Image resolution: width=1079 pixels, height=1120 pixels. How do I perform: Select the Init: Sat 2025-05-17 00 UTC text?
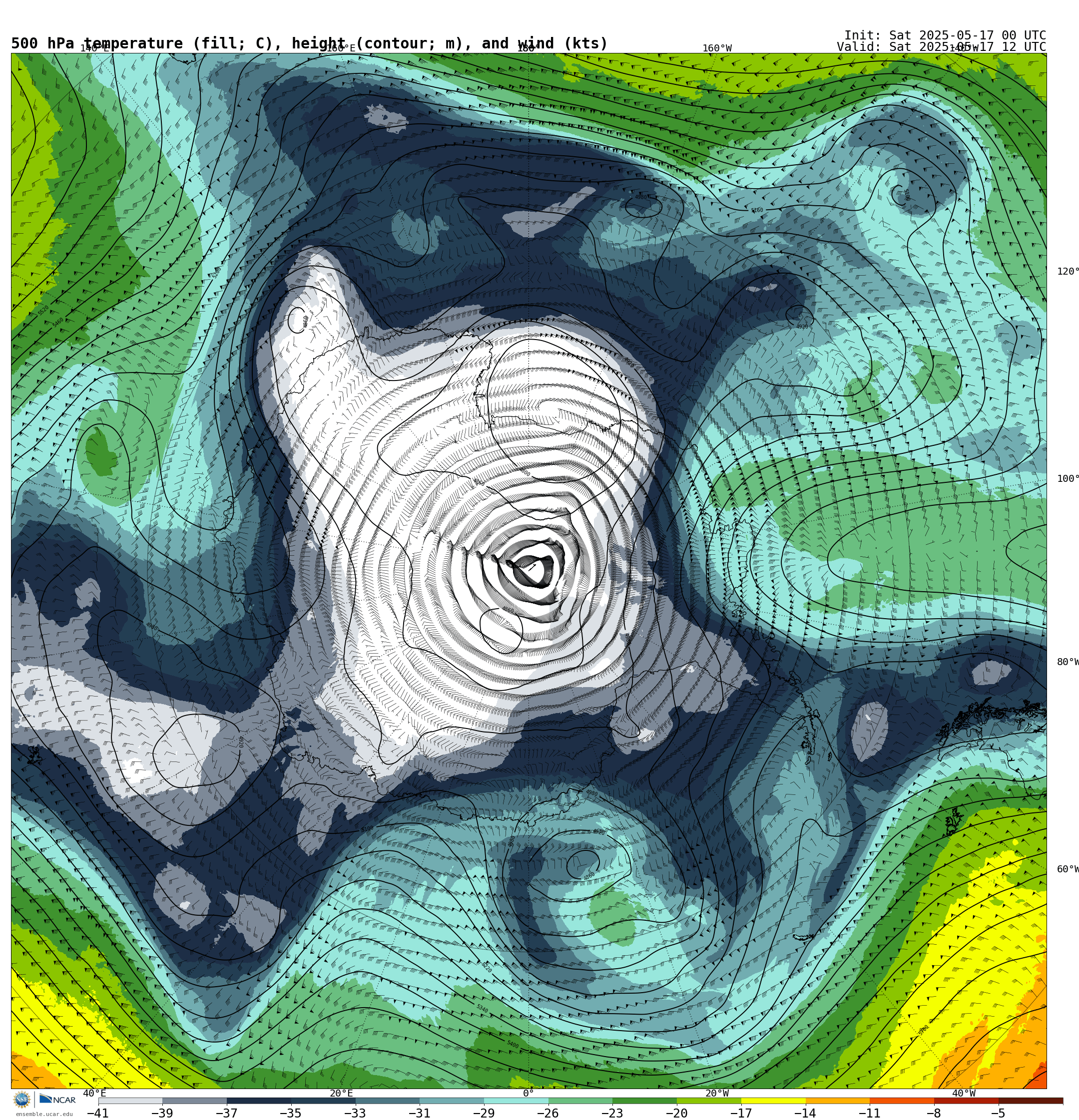[x=945, y=35]
